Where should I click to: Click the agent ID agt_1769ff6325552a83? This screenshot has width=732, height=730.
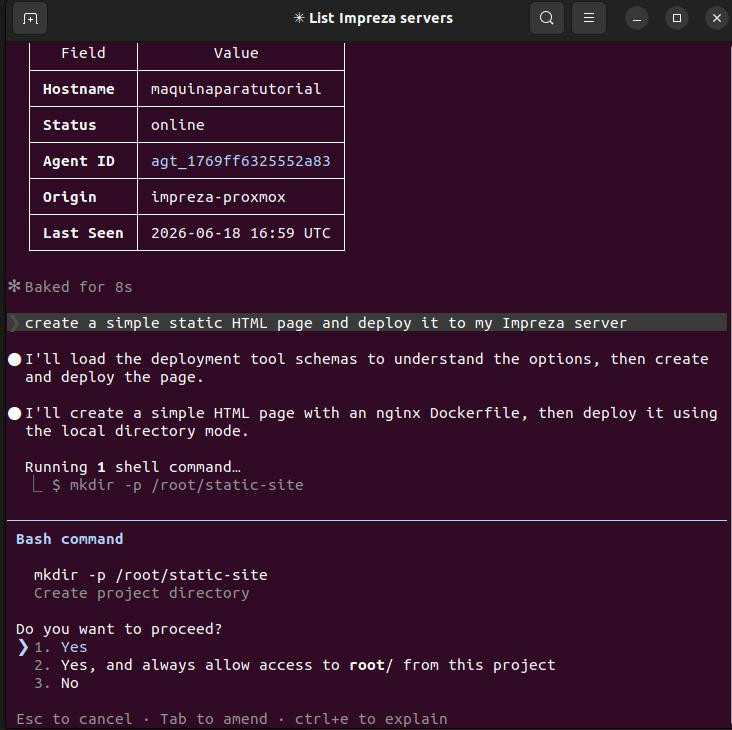pos(240,161)
